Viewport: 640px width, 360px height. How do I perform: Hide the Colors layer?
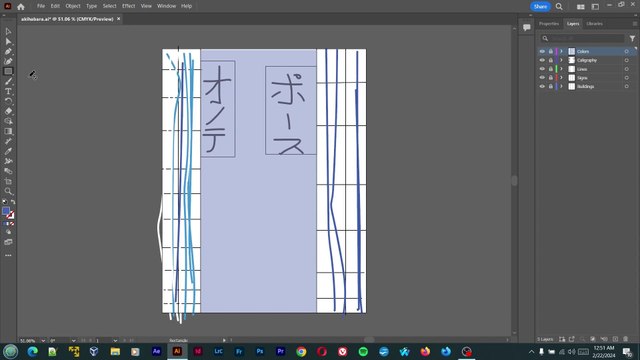coord(542,51)
